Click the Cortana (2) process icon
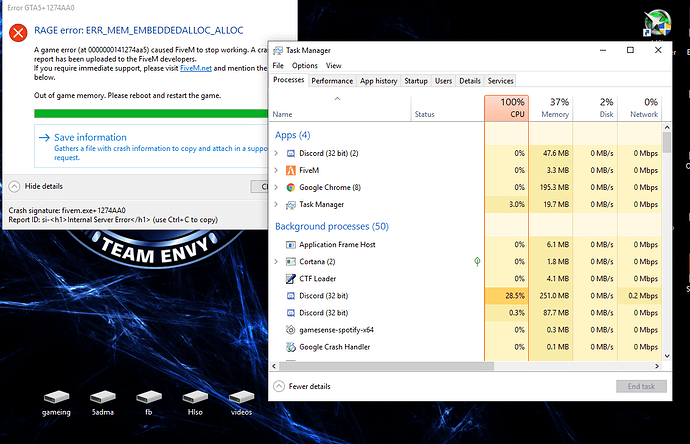Viewport: 690px width, 444px height. pyautogui.click(x=290, y=262)
